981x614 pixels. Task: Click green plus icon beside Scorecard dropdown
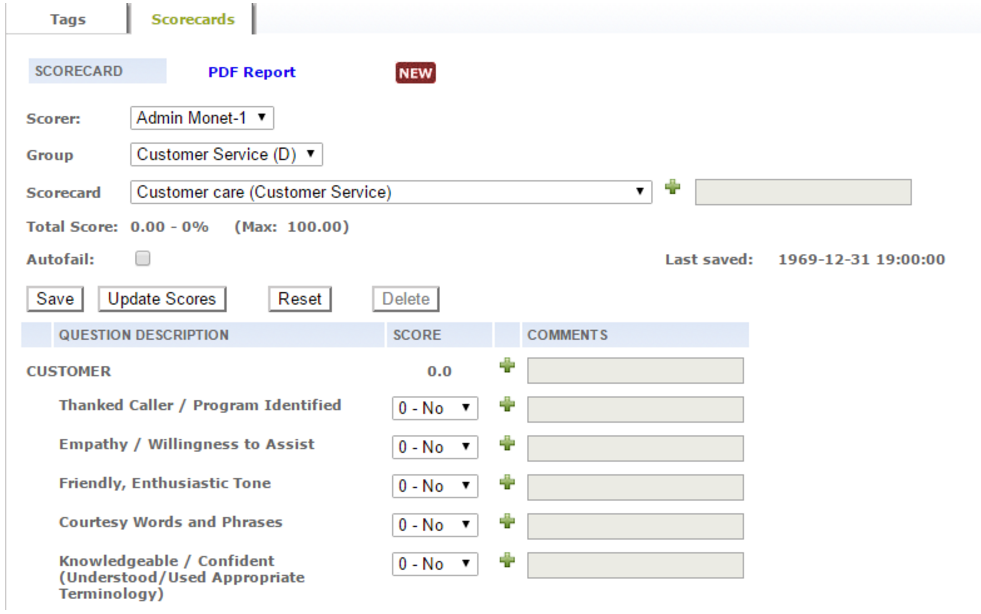coord(672,188)
